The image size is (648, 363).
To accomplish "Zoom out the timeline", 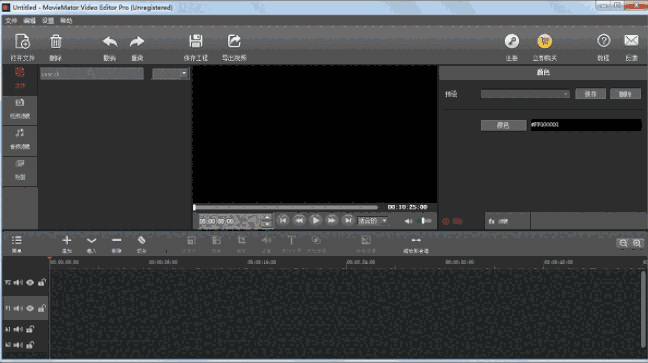I will [x=623, y=243].
